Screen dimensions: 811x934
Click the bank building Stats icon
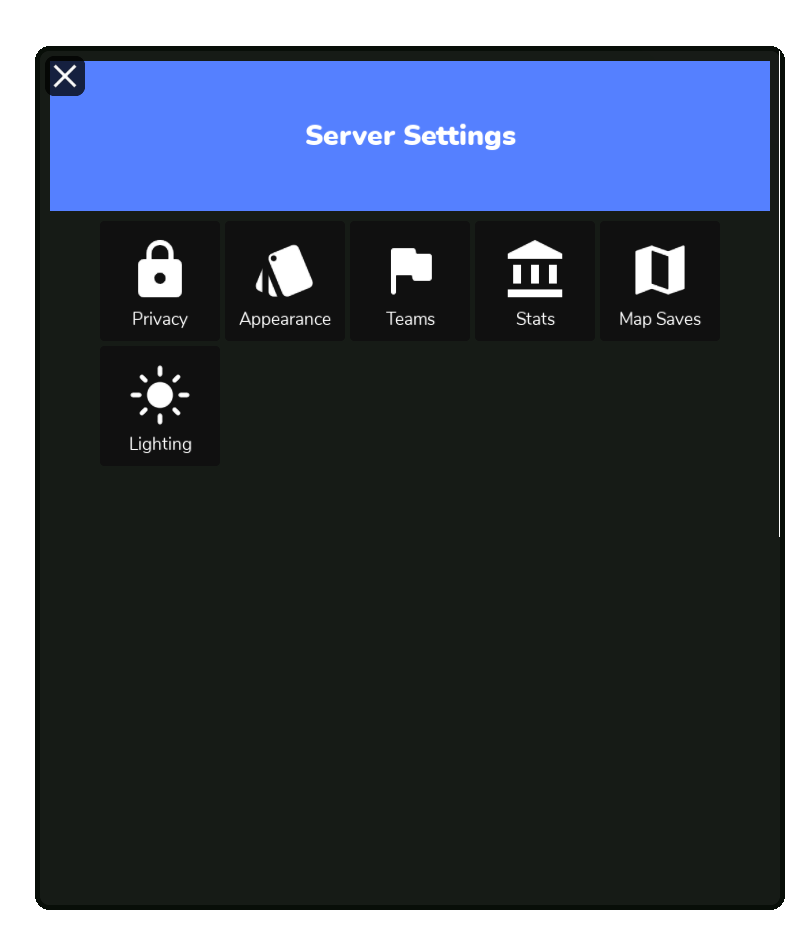[535, 269]
